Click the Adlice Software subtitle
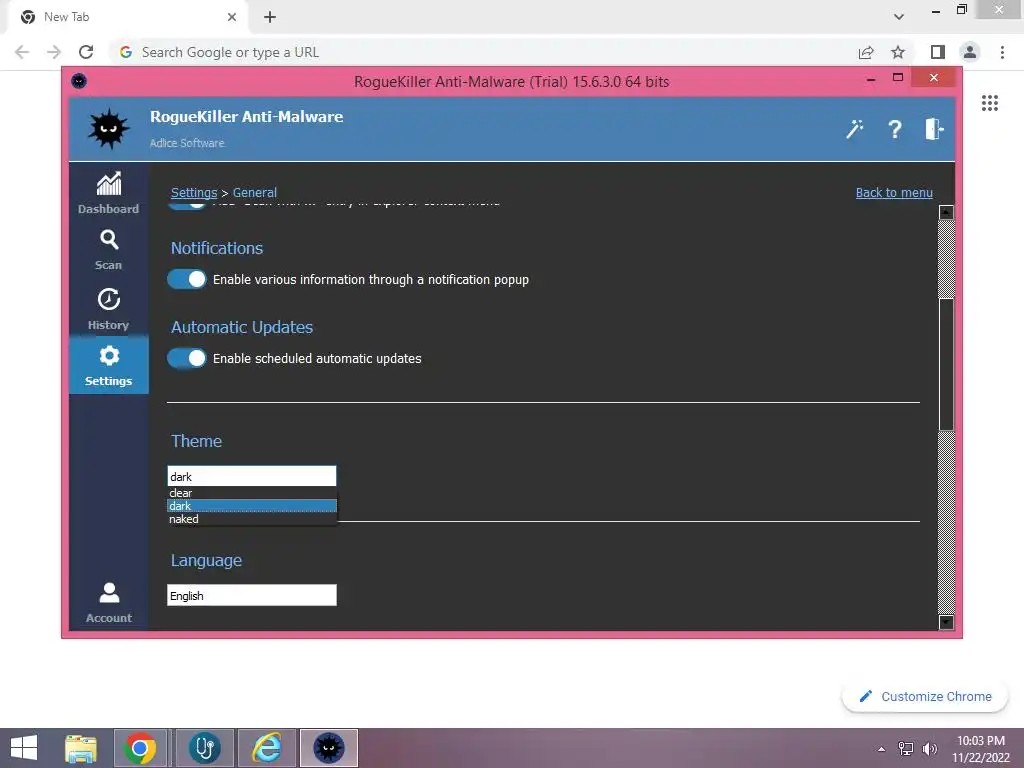 187,143
